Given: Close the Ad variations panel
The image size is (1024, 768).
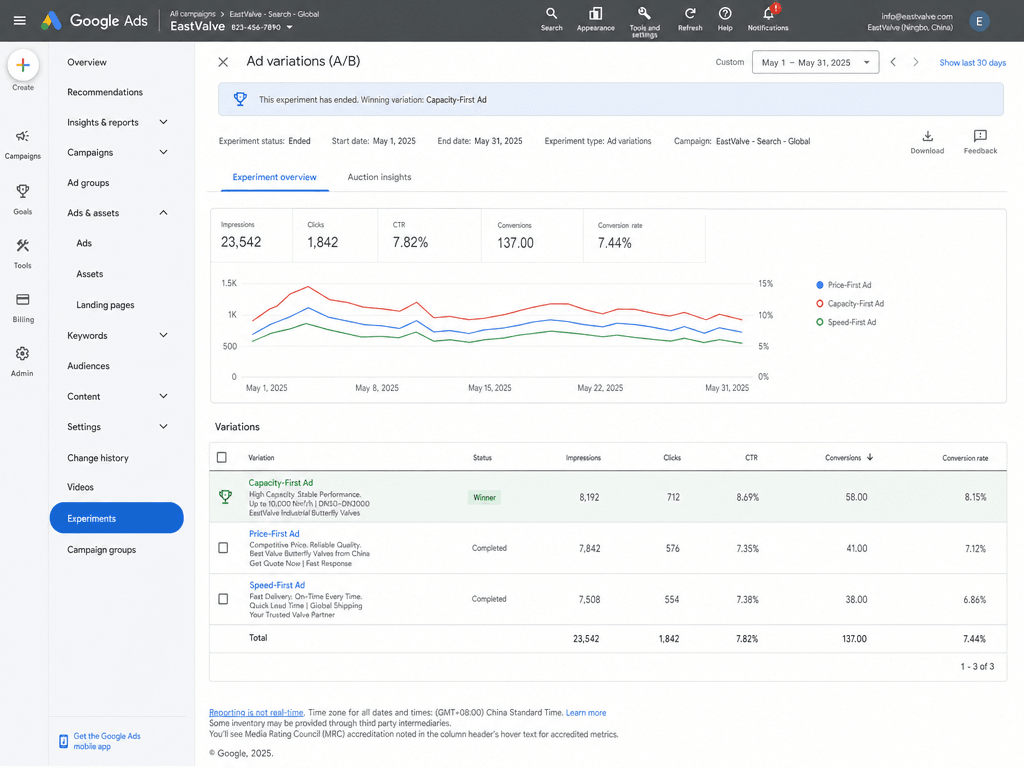Looking at the screenshot, I should (x=223, y=62).
